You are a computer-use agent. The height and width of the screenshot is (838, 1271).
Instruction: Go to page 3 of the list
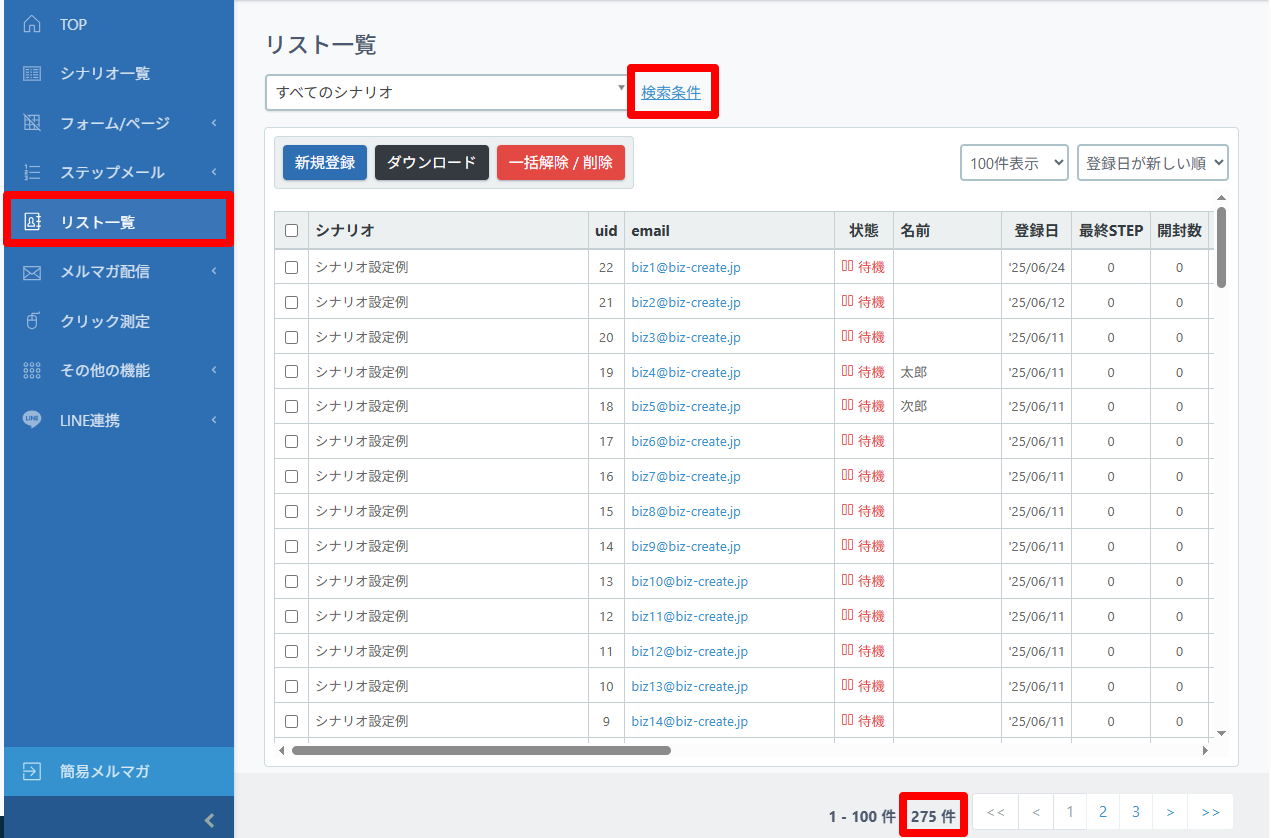1136,812
